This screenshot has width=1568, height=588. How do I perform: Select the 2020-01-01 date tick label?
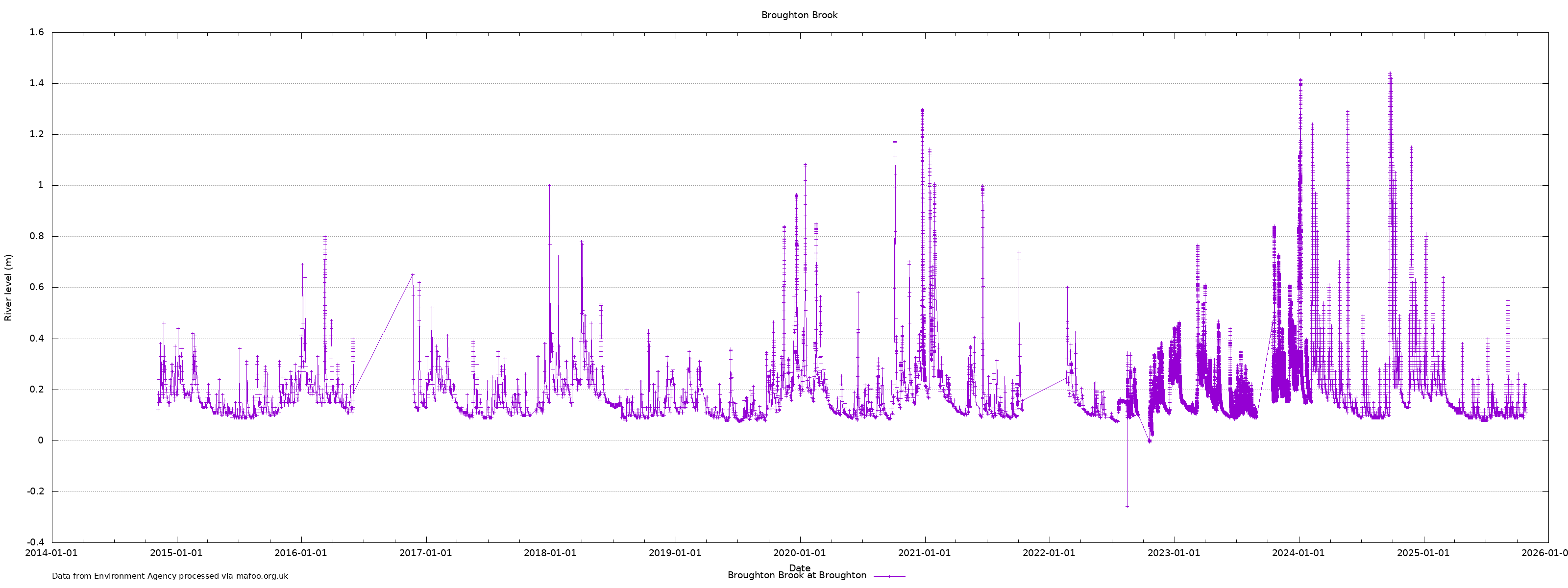(799, 553)
